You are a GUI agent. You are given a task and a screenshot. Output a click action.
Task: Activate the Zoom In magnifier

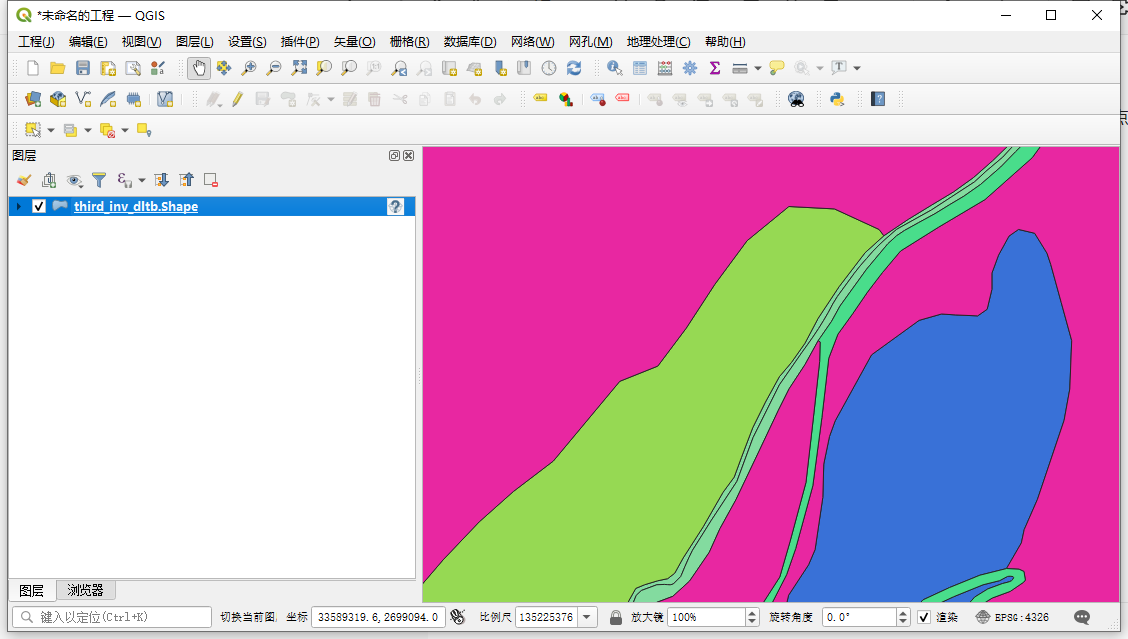(x=249, y=68)
